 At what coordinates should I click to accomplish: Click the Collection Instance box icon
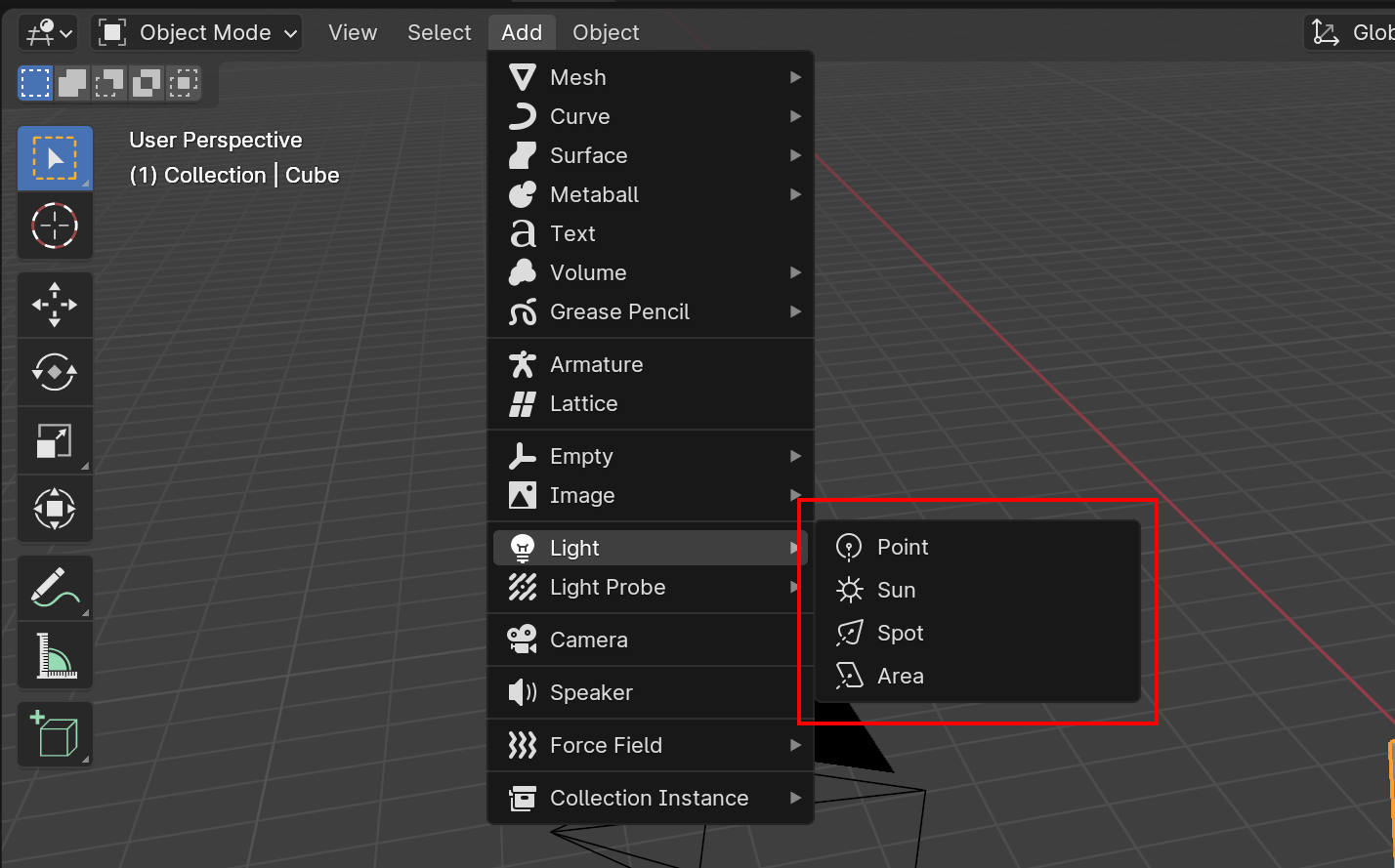point(523,798)
